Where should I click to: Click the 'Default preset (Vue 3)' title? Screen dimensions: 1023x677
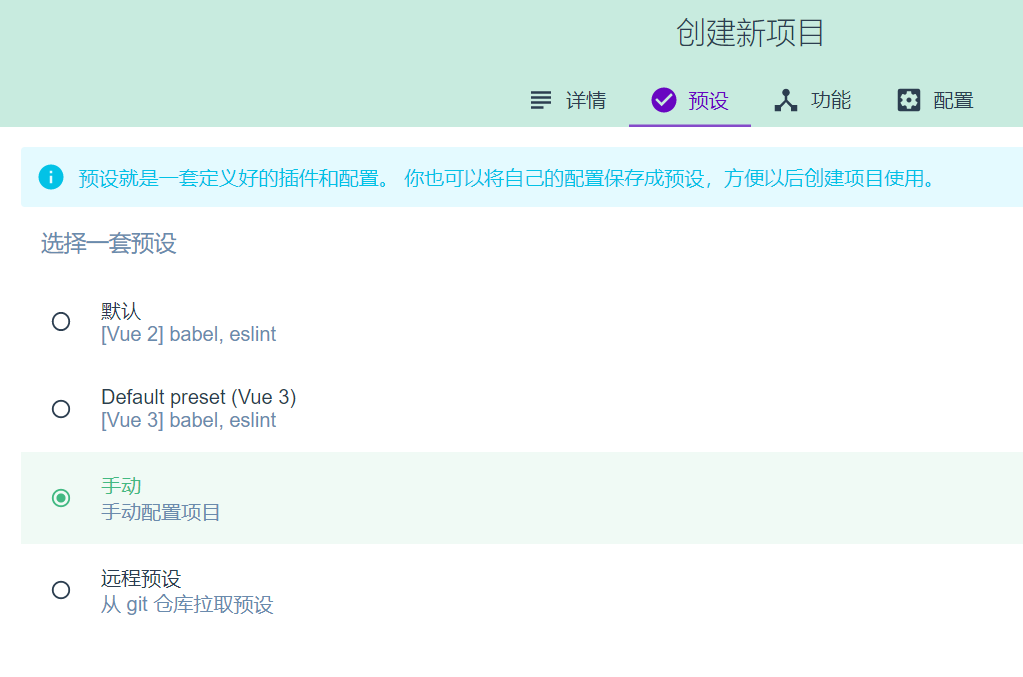tap(199, 397)
